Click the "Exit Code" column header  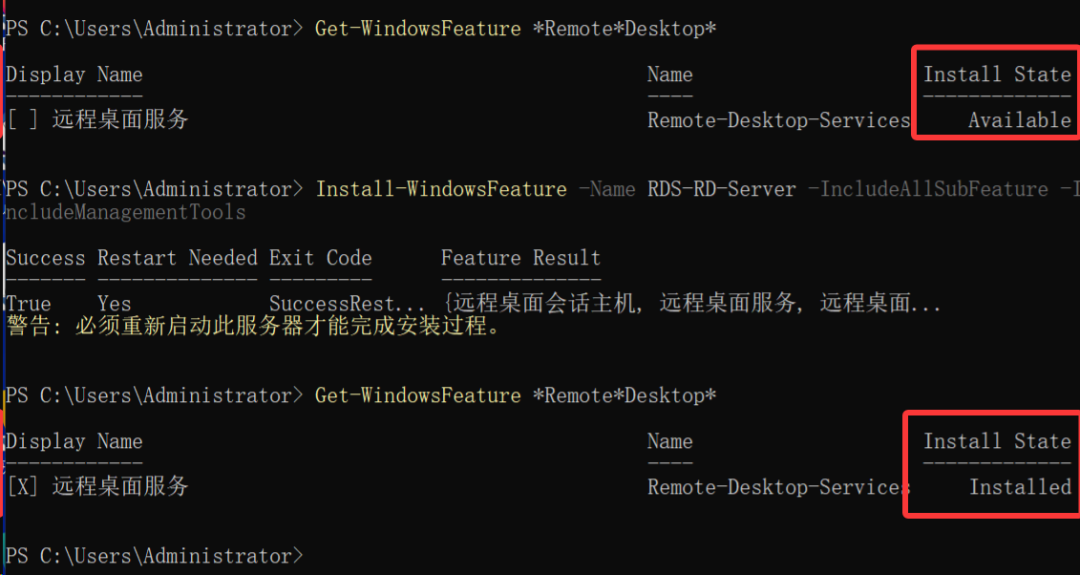[x=320, y=258]
